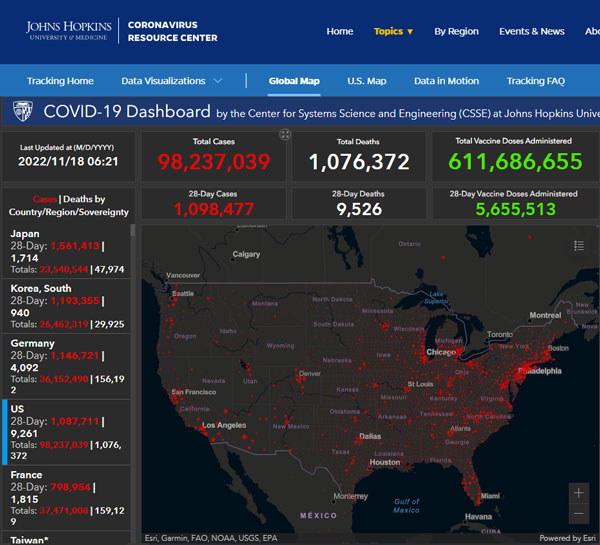Click the 28-Day Deaths value 9,526
This screenshot has height=545, width=600.
pyautogui.click(x=359, y=209)
